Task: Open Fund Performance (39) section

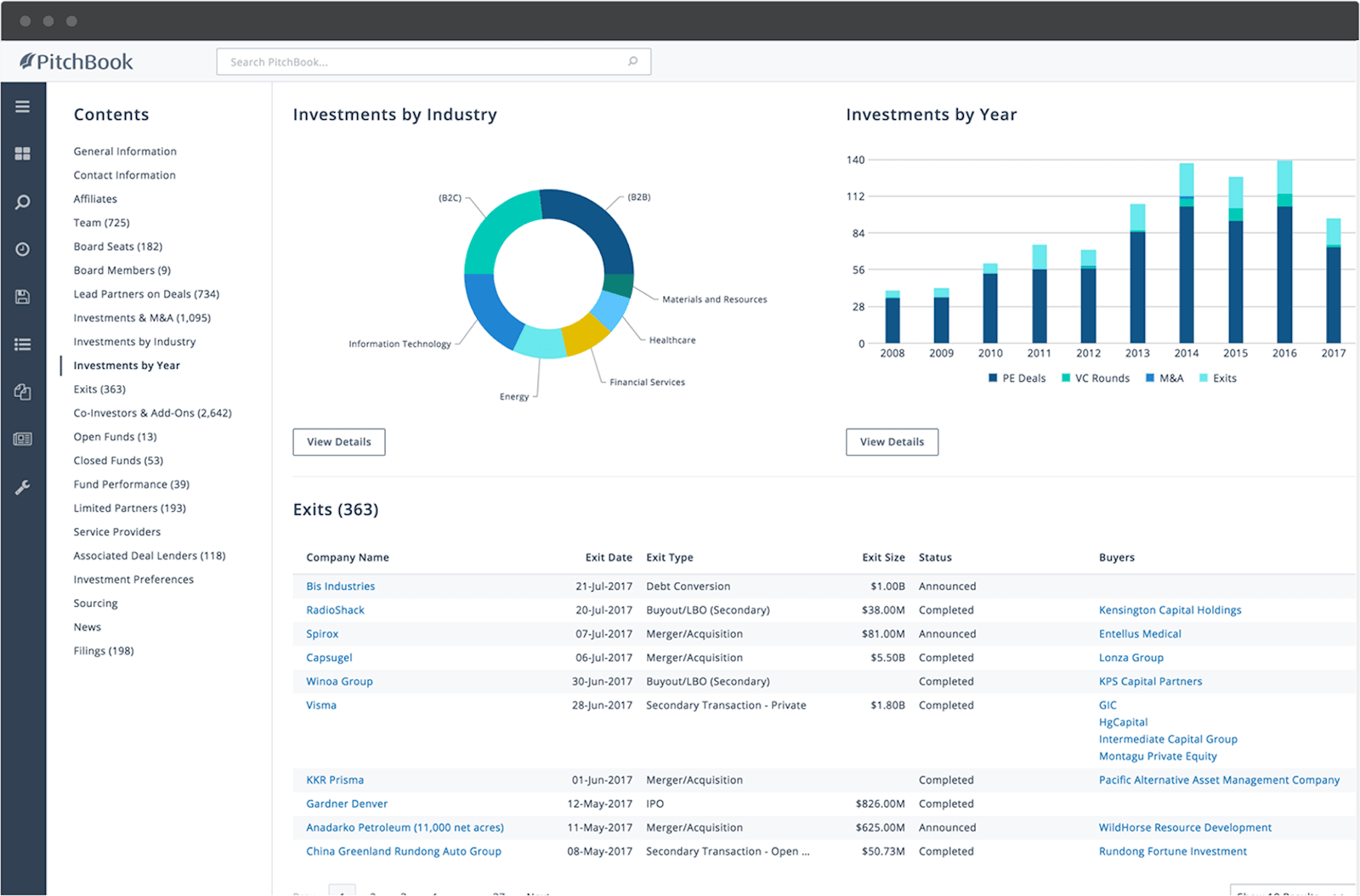Action: coord(131,485)
